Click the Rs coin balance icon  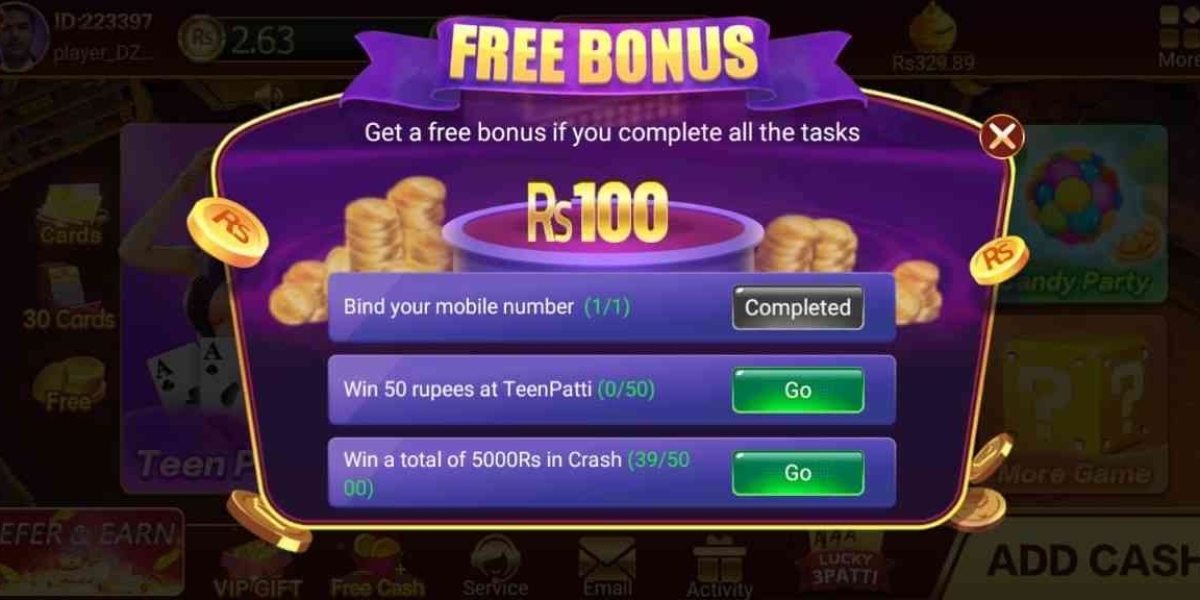(x=203, y=38)
